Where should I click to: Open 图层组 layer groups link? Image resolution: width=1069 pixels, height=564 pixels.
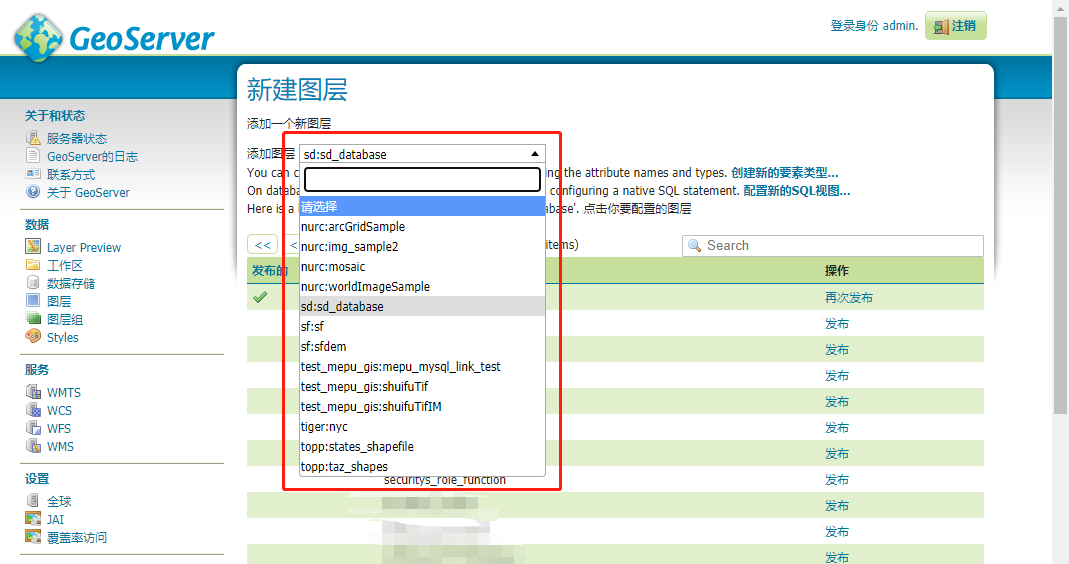(x=65, y=319)
